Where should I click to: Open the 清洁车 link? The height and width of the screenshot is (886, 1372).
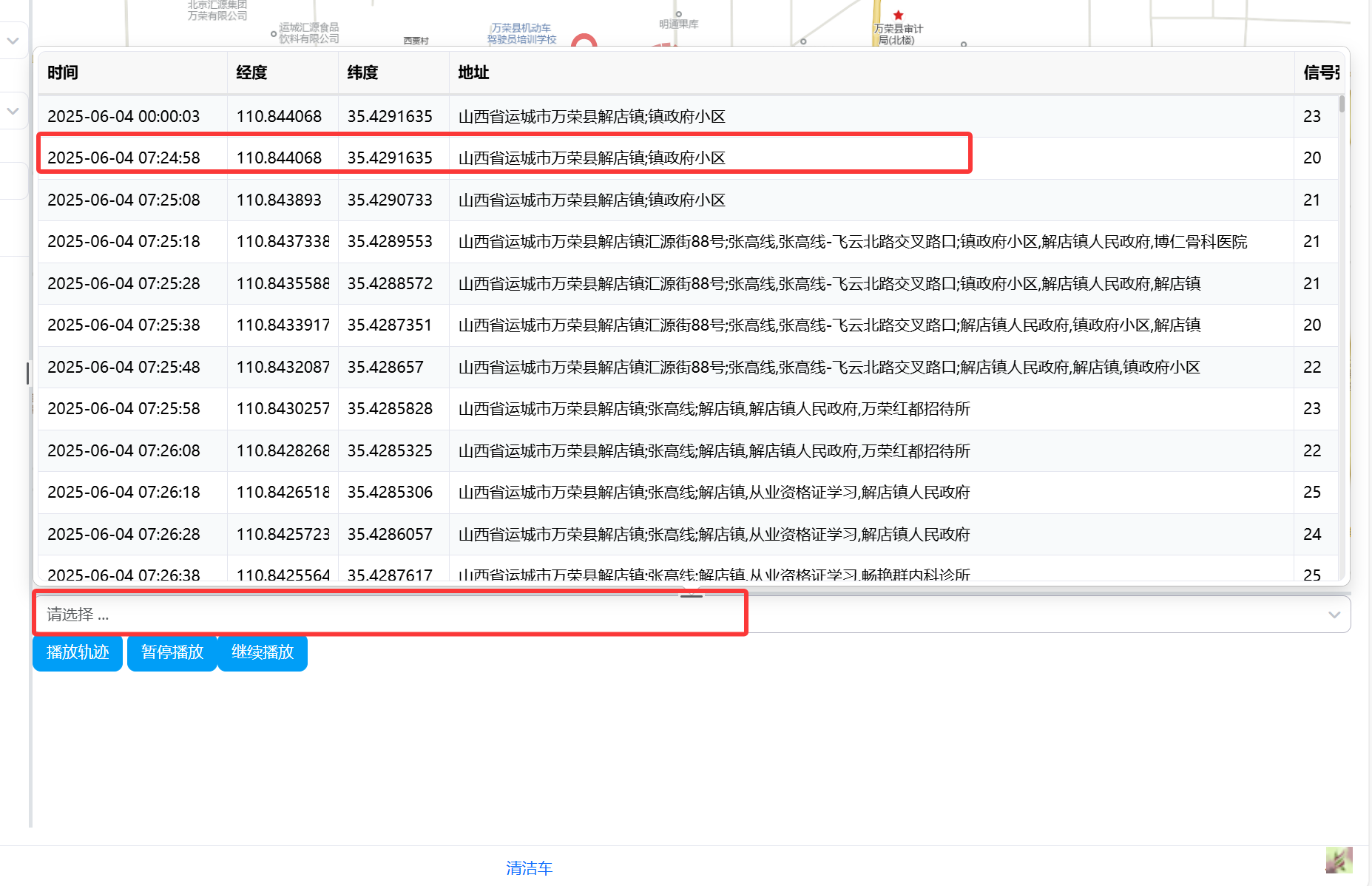point(529,868)
